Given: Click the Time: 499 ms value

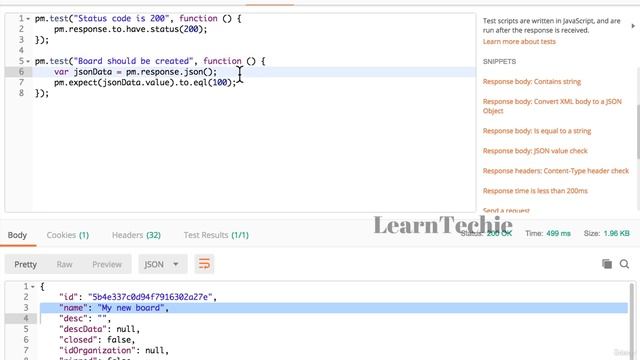Looking at the screenshot, I should click(x=558, y=233).
